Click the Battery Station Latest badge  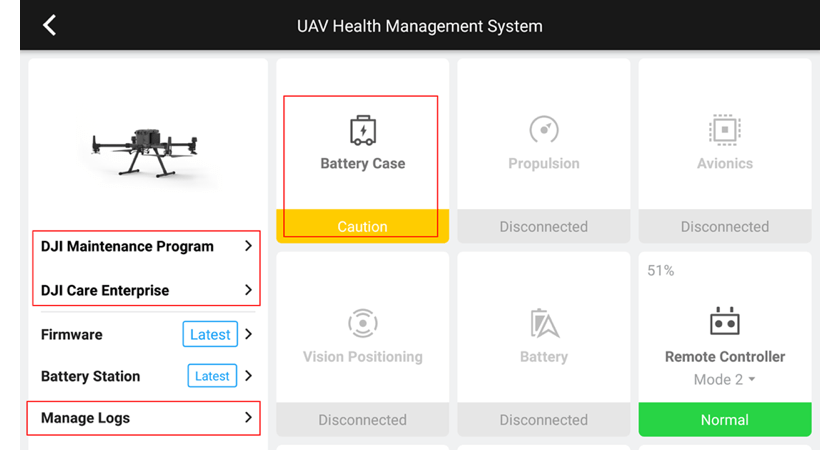pyautogui.click(x=212, y=376)
